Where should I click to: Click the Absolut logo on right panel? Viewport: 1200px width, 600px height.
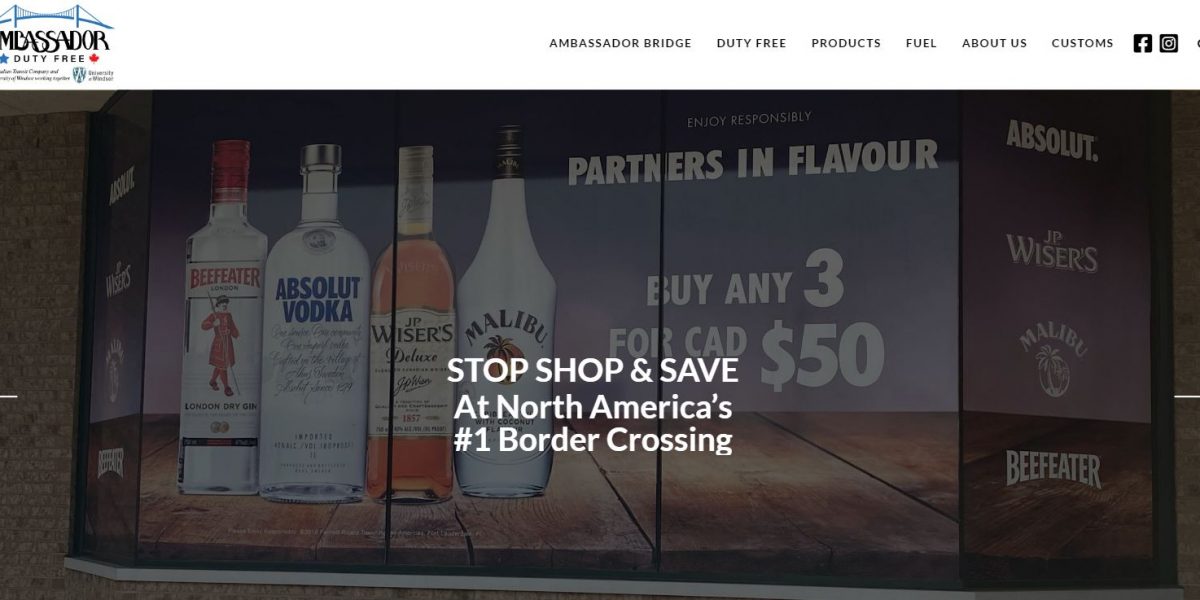(1052, 140)
